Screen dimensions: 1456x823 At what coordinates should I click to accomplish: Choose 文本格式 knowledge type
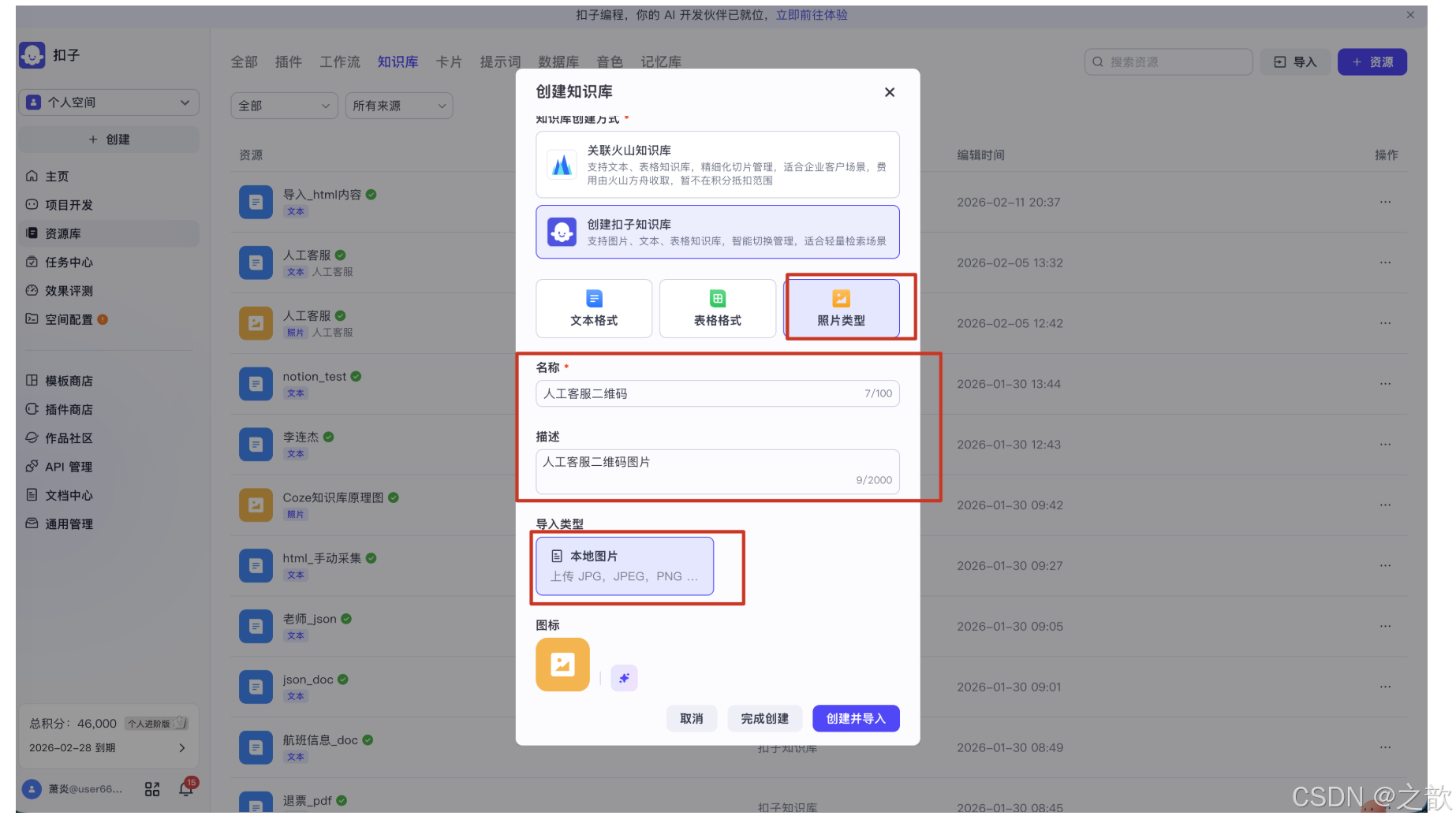coord(594,308)
